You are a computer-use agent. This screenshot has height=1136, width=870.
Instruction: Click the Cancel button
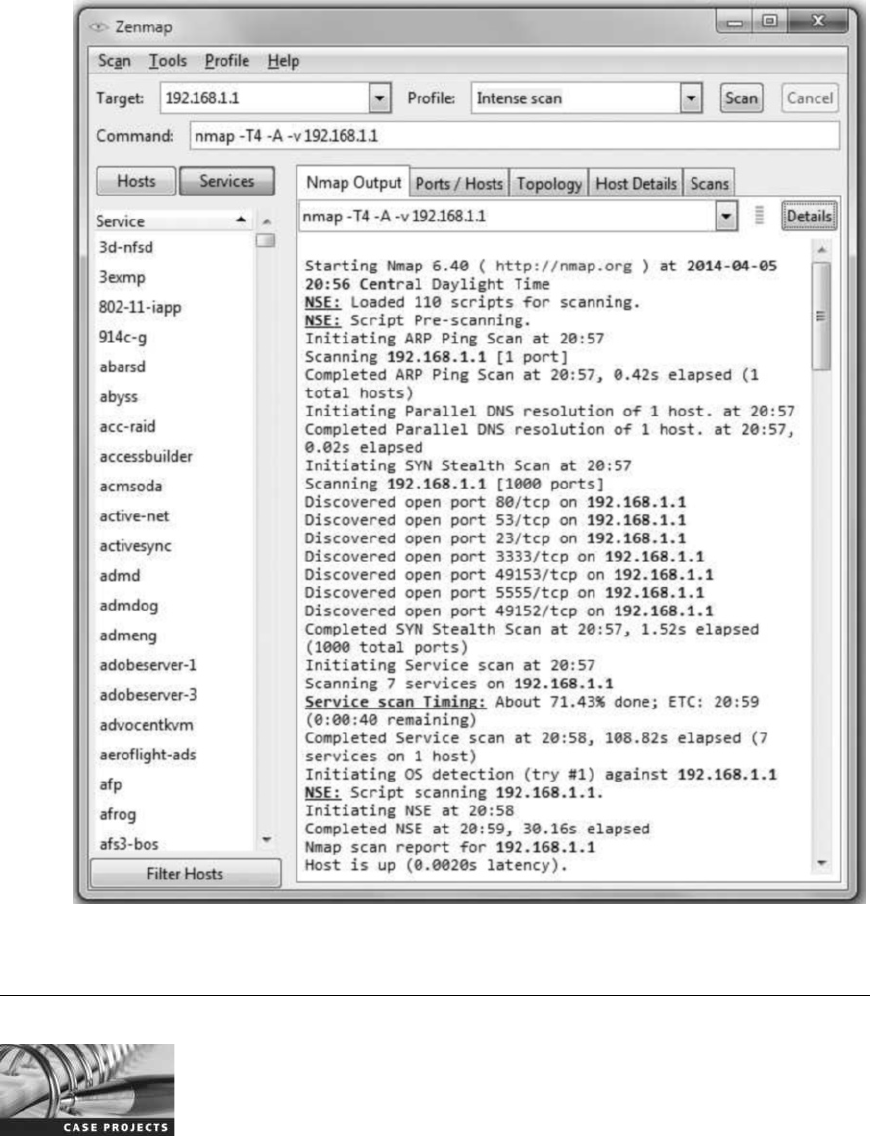809,98
